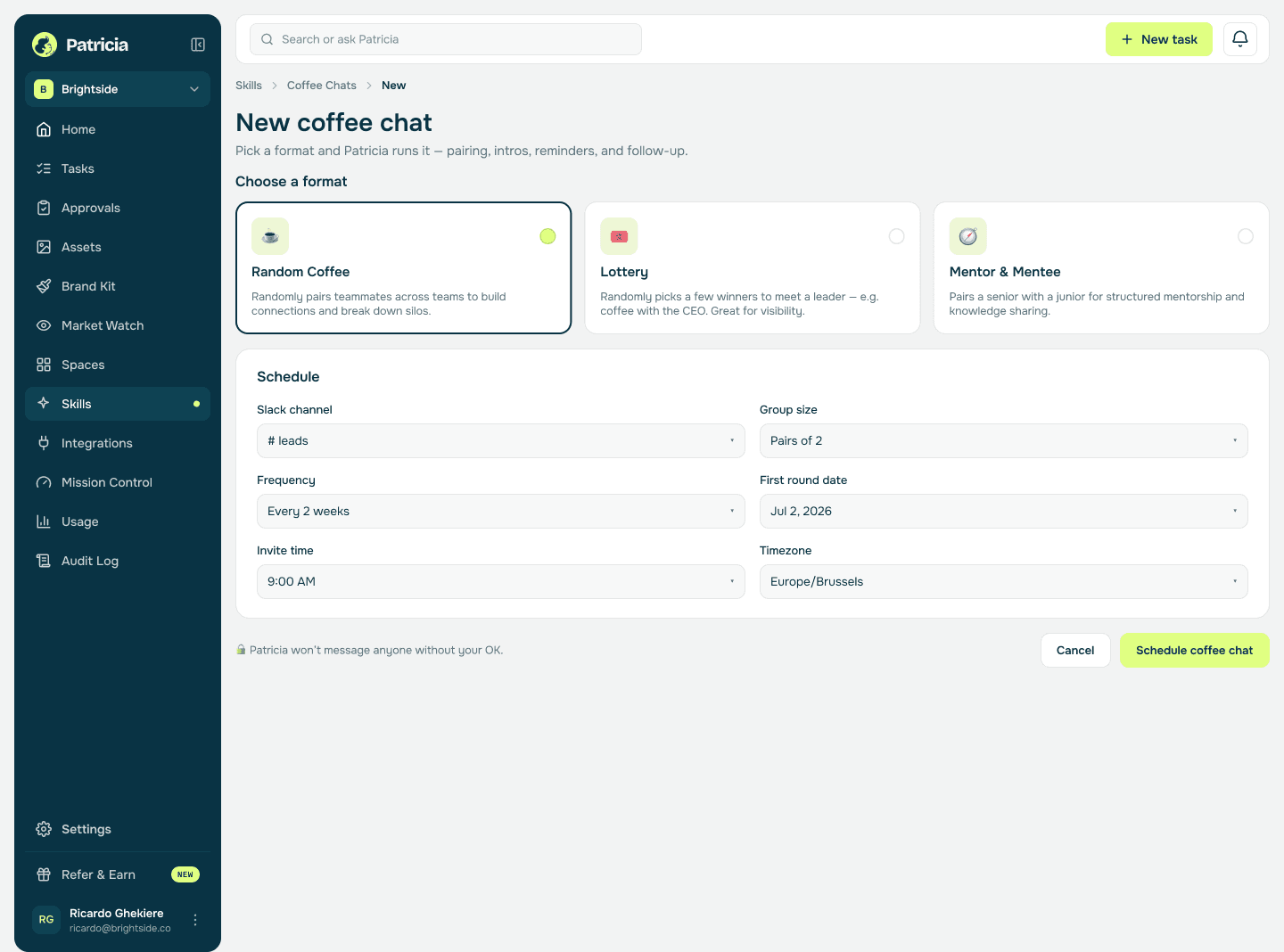Click the New coffee chat page title
Image resolution: width=1284 pixels, height=952 pixels.
333,122
